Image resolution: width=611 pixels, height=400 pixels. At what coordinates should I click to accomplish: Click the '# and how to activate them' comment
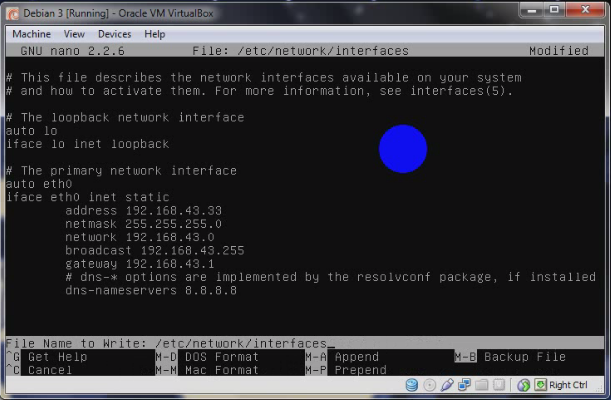click(260, 91)
